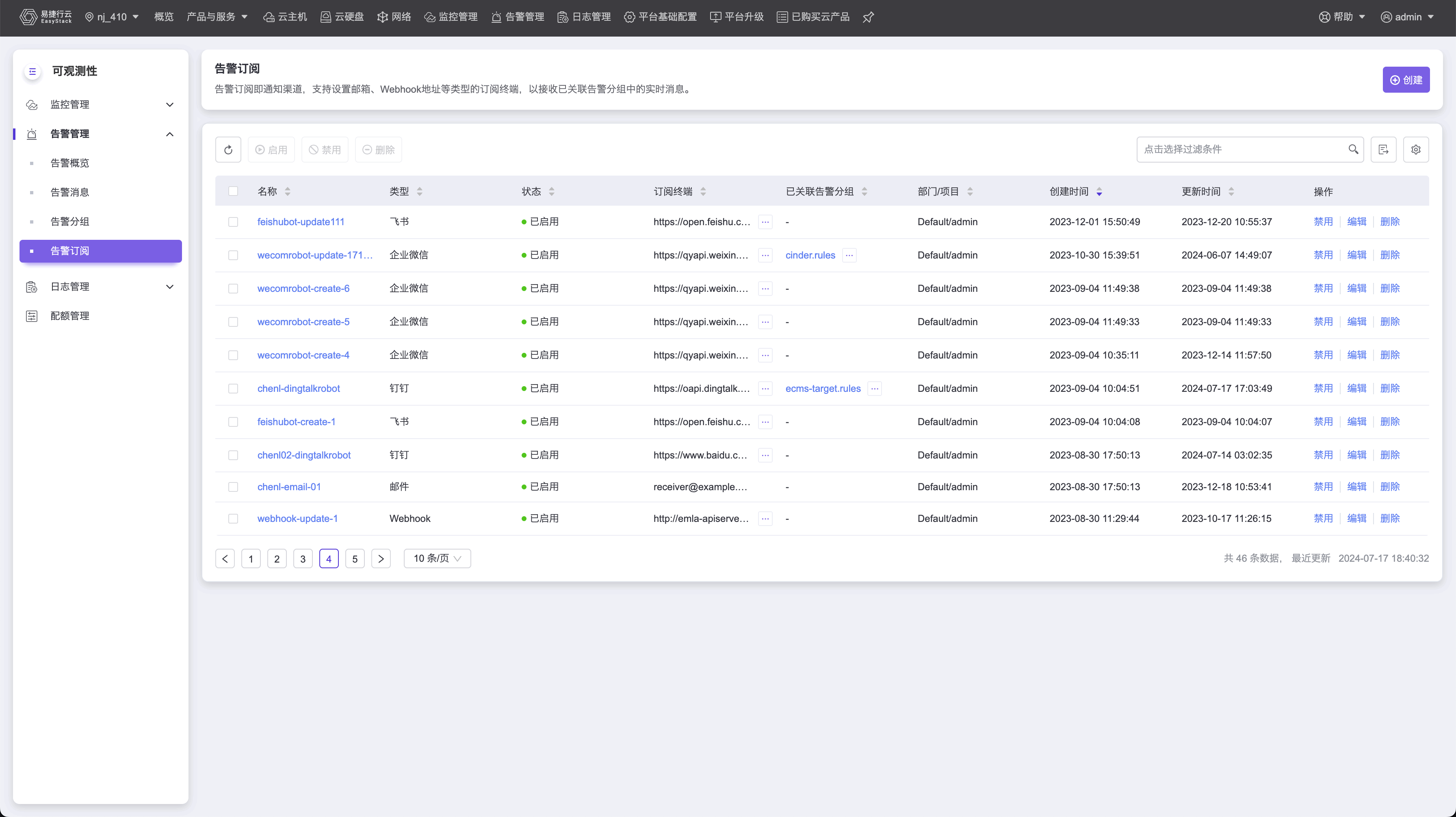Tick the checkbox for the chenl-email-01 row
Image resolution: width=1456 pixels, height=817 pixels.
pyautogui.click(x=233, y=487)
